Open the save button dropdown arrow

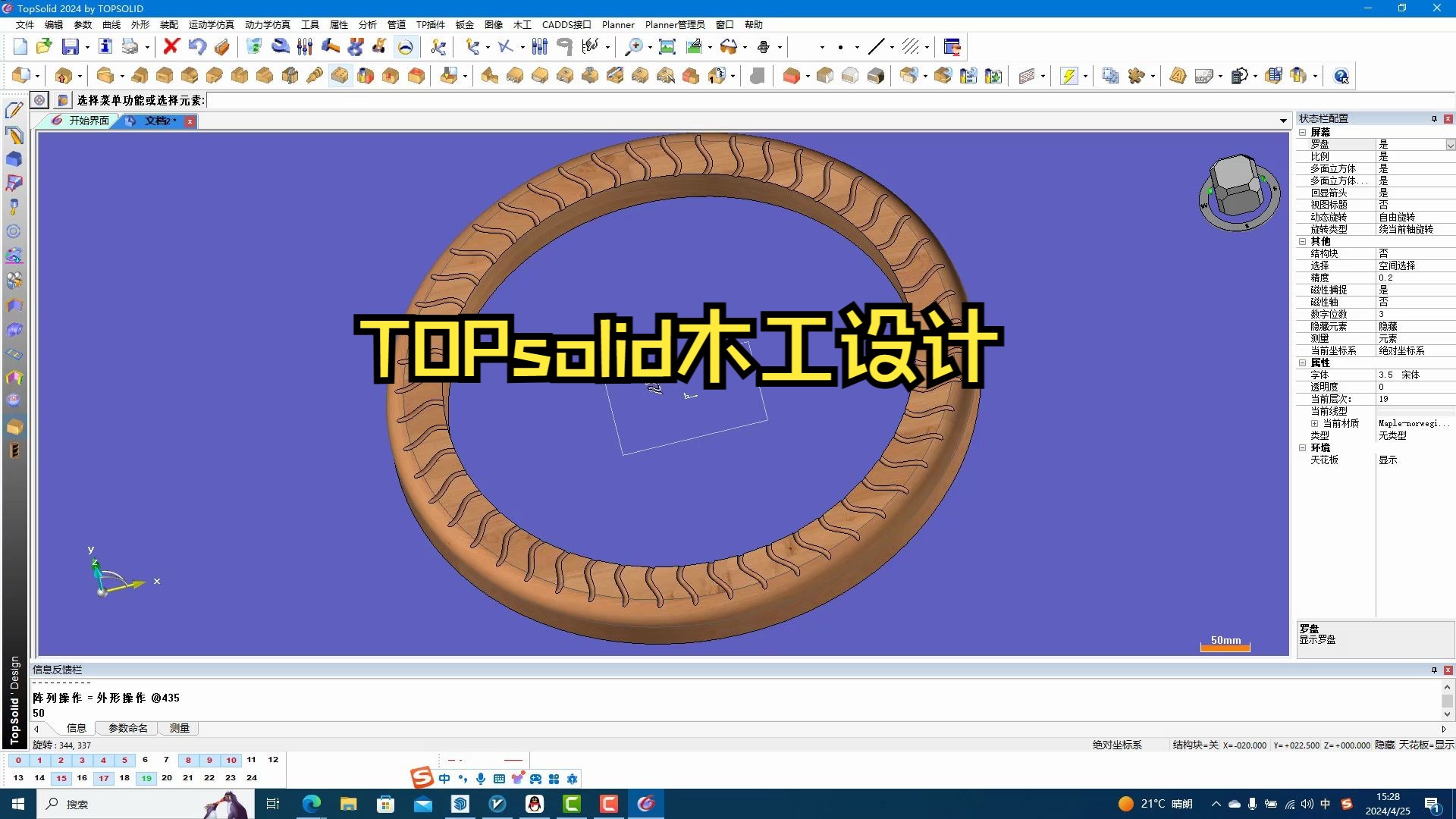coord(87,48)
